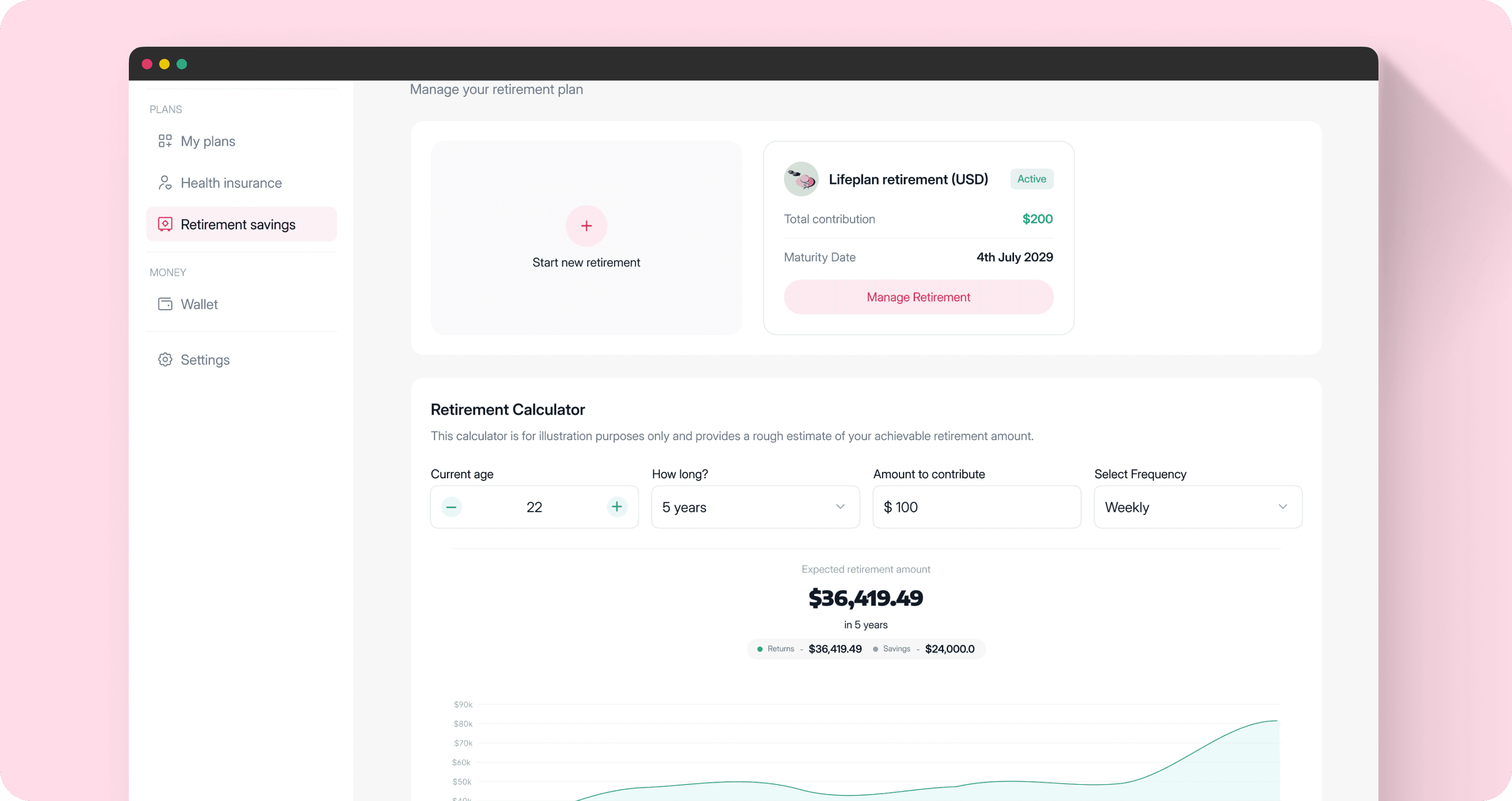Click the green maximize window dot

click(x=182, y=64)
